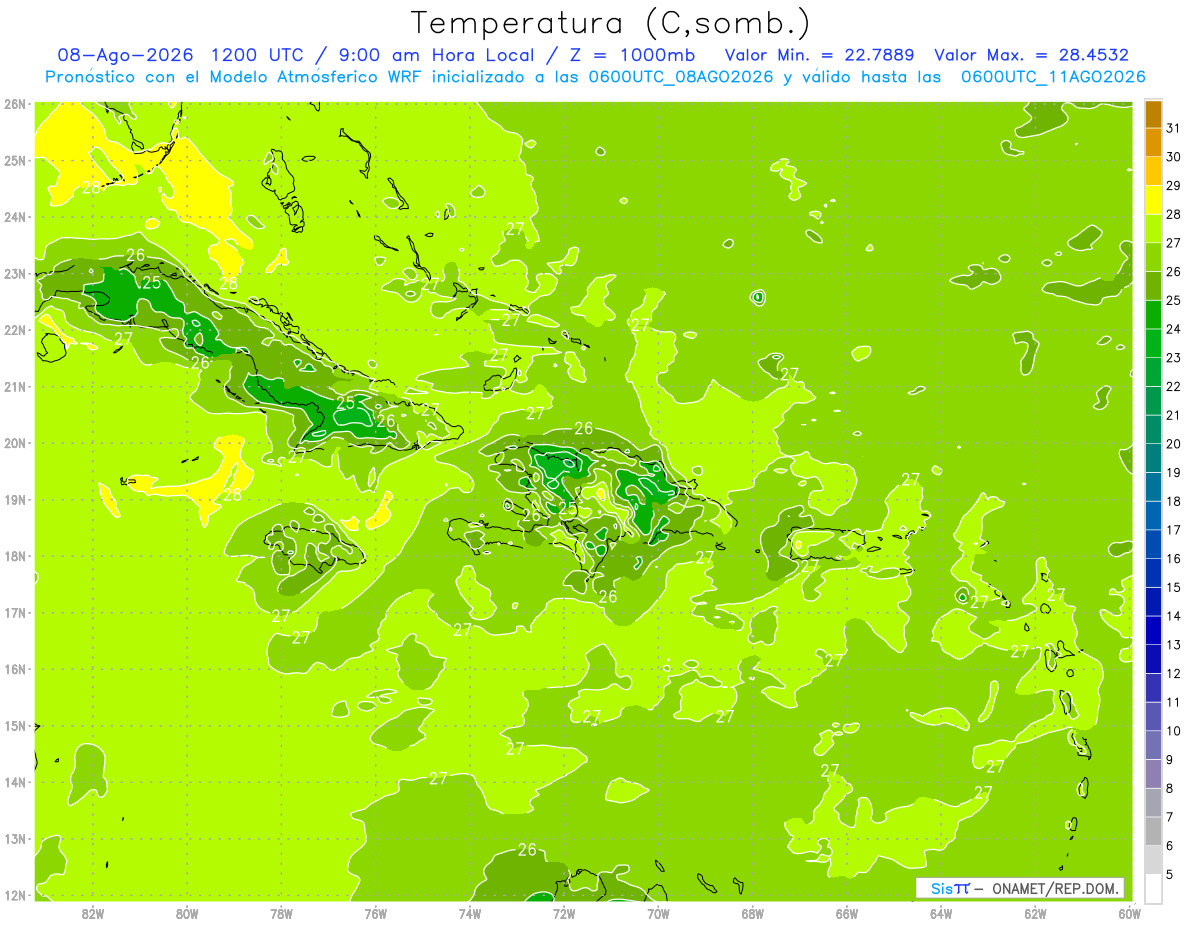Click '9:00 am Hora Local' text

438,55
